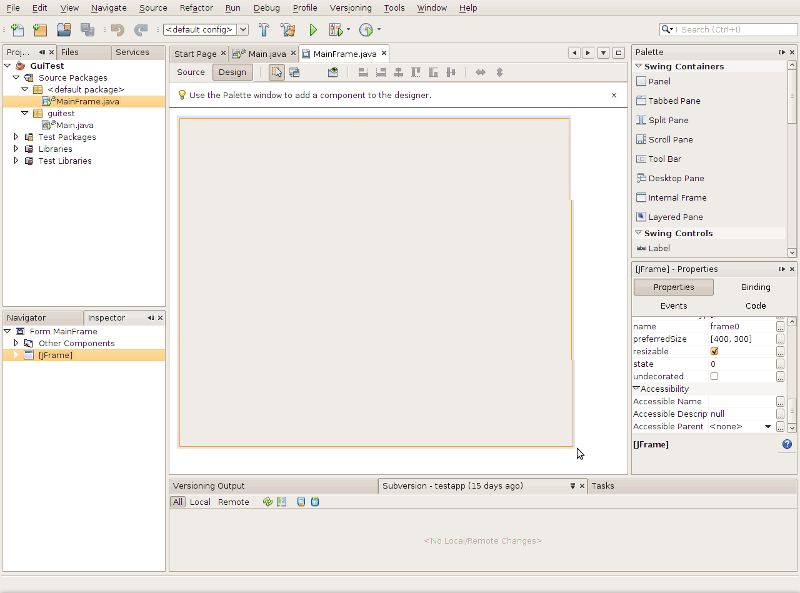Collapse the GuiTest project node
800x593 pixels.
pos(8,66)
